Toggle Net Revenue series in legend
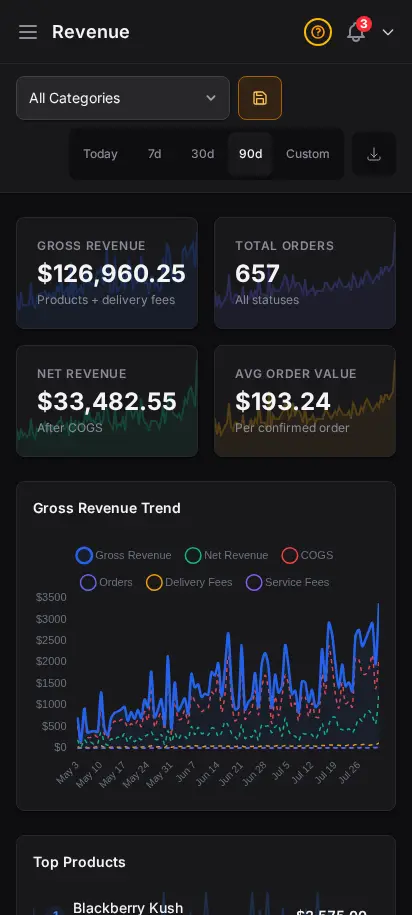 (226, 555)
